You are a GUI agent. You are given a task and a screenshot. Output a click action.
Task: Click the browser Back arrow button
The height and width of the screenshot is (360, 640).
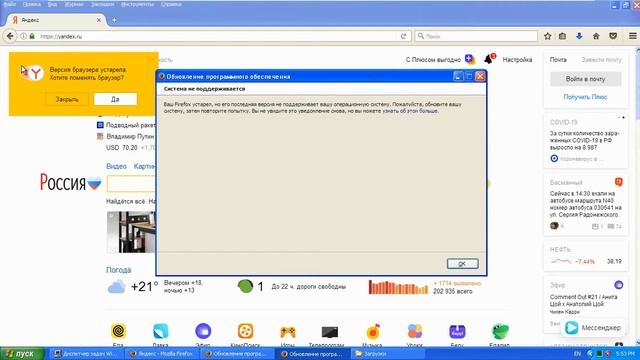(x=10, y=36)
